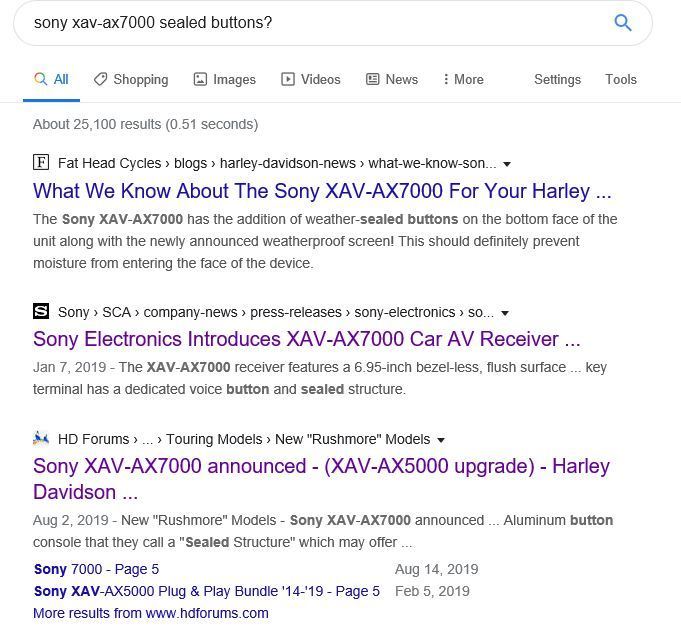
Task: Expand dropdown arrow beside Fat Head Cycles breadcrumb
Action: click(x=506, y=164)
